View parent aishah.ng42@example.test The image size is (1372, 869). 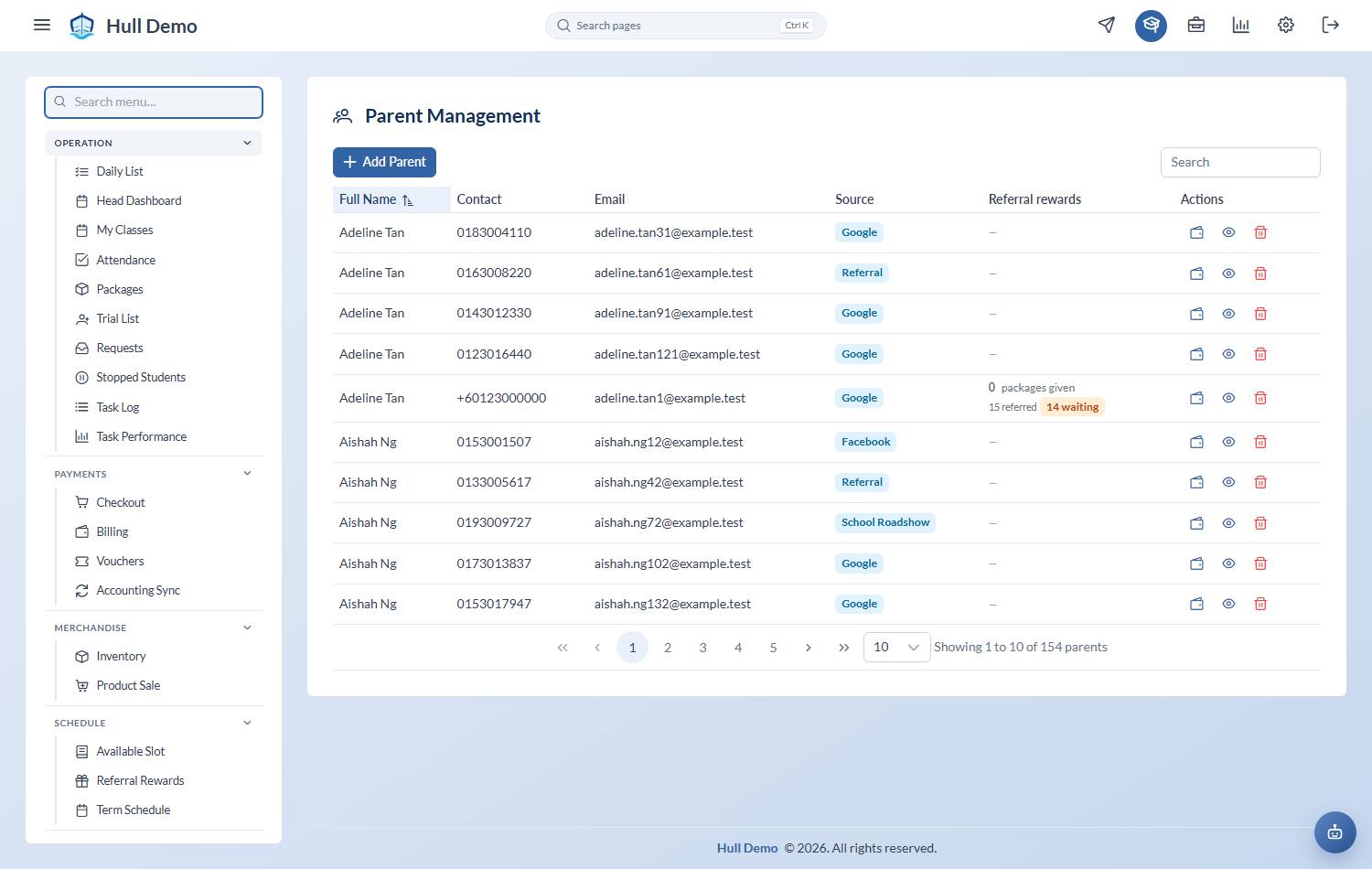coord(1228,482)
